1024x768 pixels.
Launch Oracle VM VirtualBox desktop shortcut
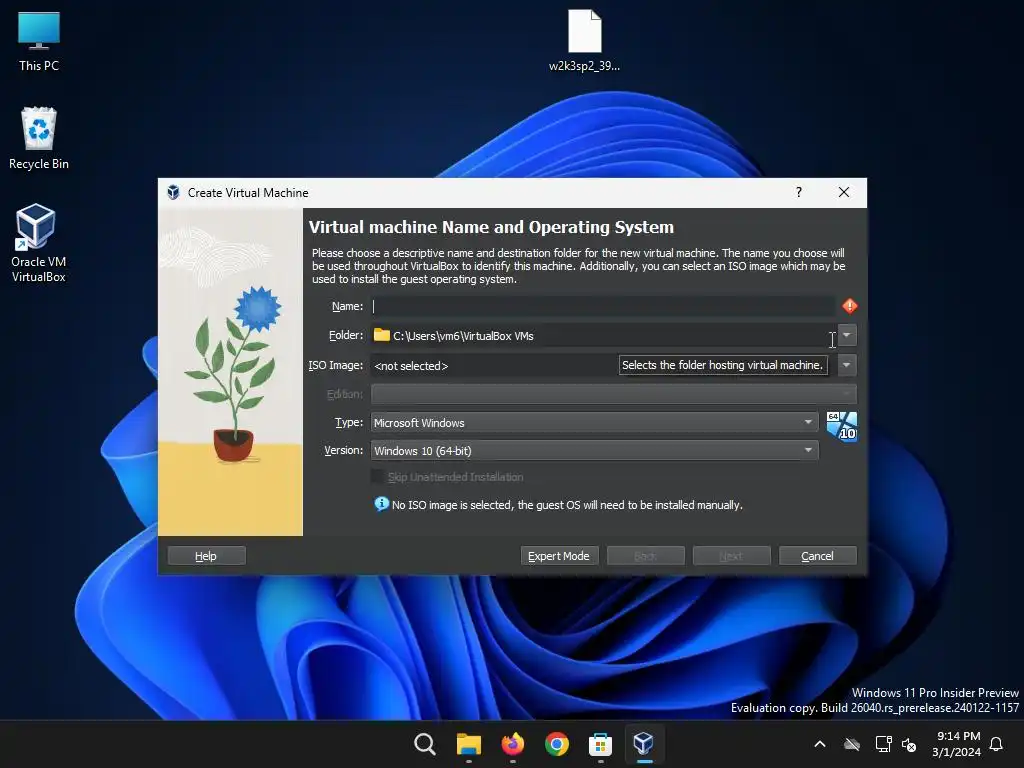point(39,243)
